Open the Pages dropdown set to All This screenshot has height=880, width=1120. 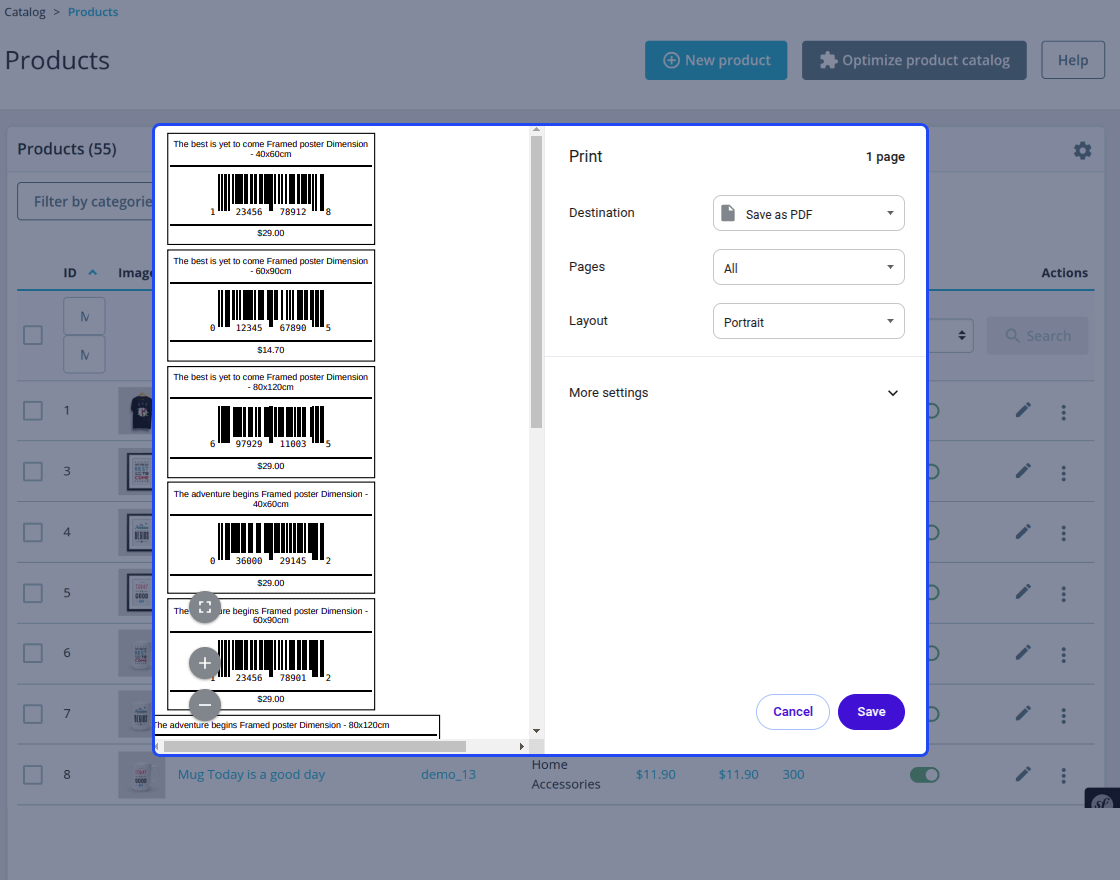[x=809, y=267]
